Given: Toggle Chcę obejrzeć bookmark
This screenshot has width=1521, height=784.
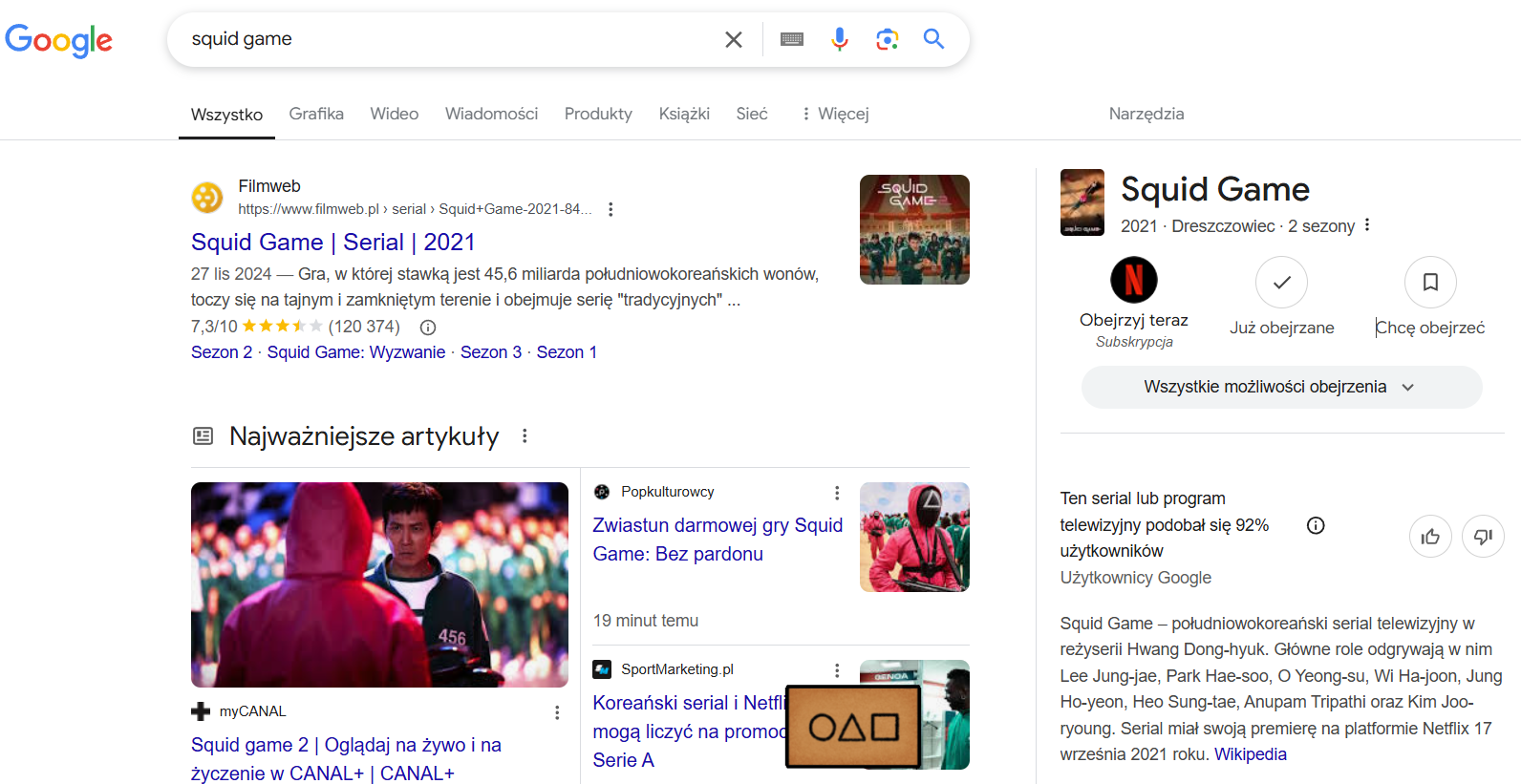Looking at the screenshot, I should (1430, 283).
